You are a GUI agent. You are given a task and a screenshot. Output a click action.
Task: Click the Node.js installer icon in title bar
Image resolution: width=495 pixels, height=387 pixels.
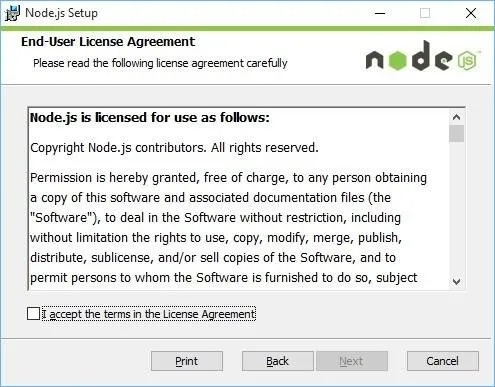coord(12,13)
